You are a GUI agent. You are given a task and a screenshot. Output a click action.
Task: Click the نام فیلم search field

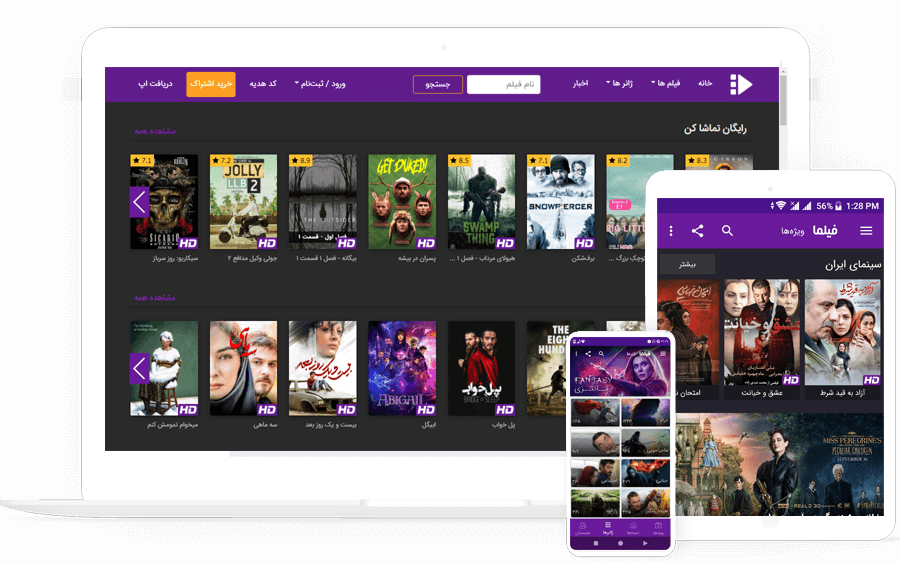(503, 84)
